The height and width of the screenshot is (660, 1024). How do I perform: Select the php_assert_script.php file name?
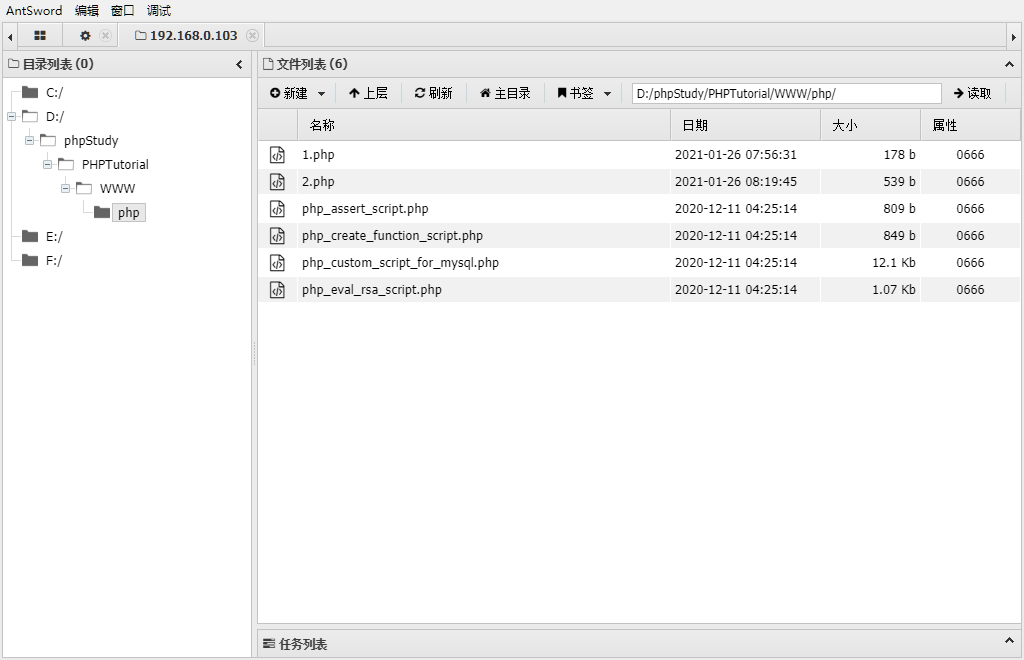365,209
